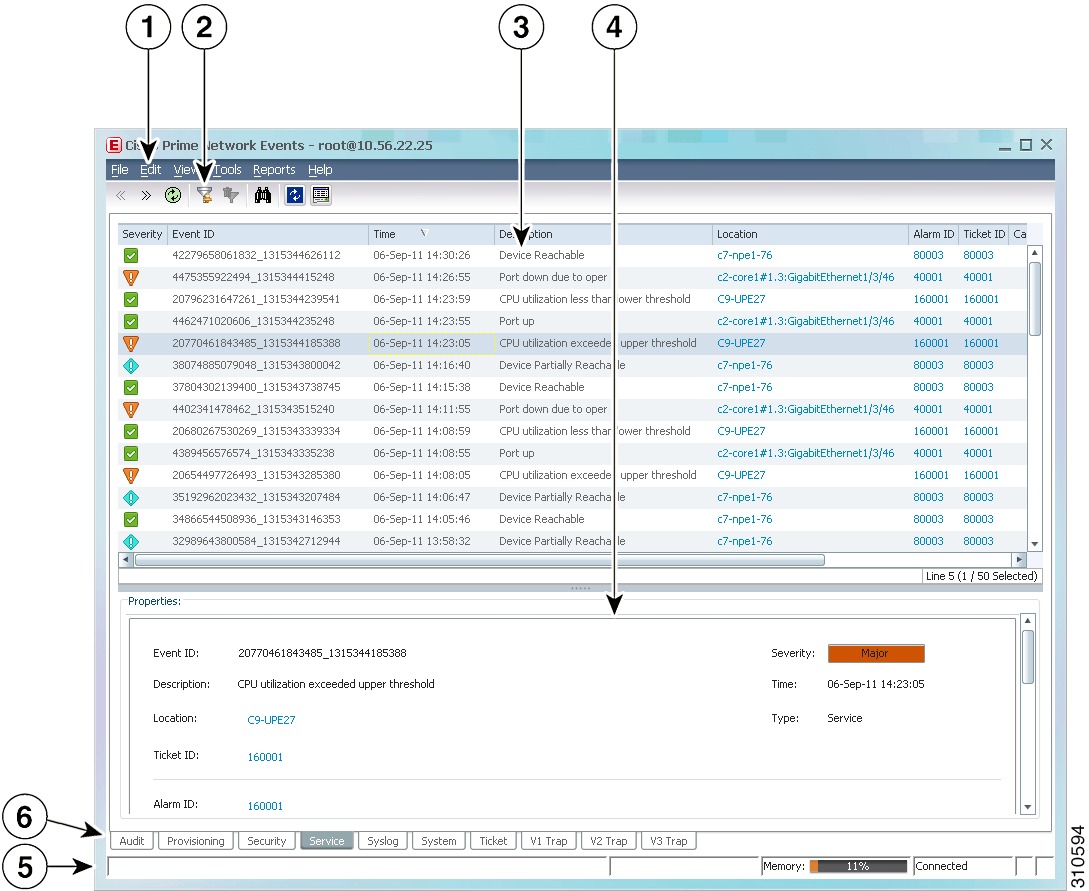
Task: Click table vertical scrollbar down arrow
Action: (x=1035, y=544)
